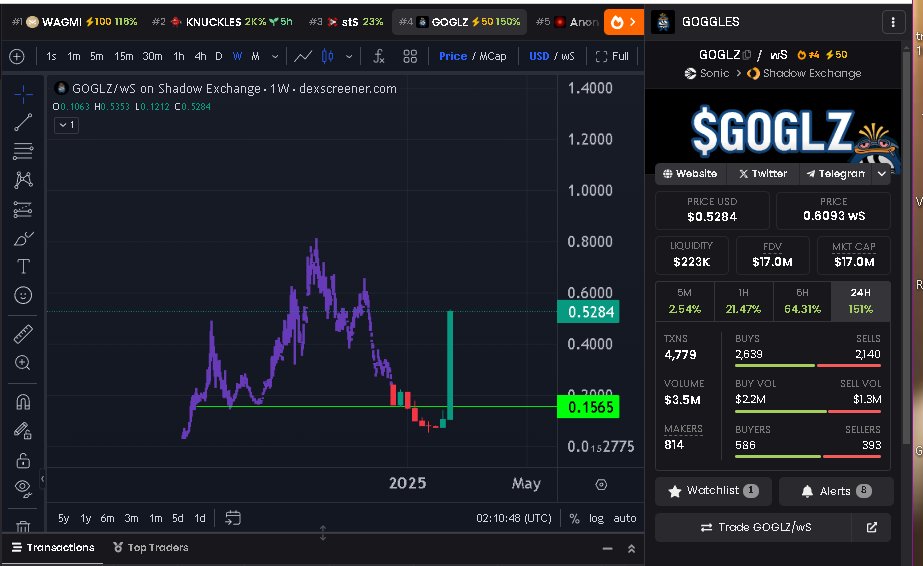Toggle stay in drawing mode
Screen dimensions: 923x566
[23, 431]
